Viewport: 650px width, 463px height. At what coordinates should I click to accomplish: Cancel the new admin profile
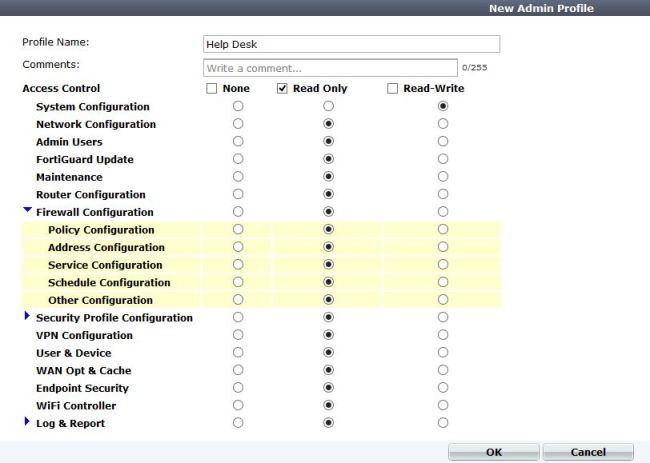pos(588,452)
